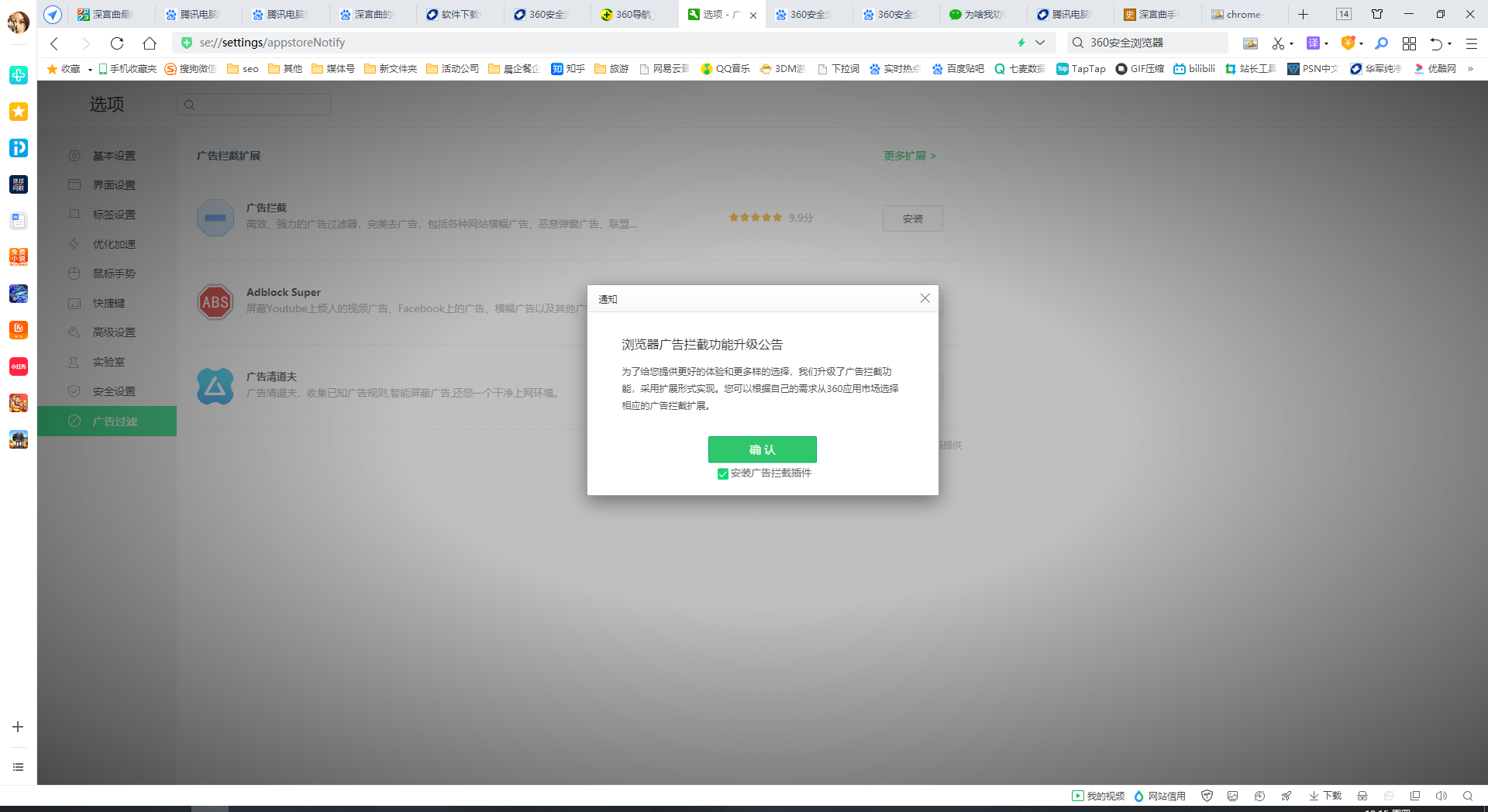Click the undo closed tab icon
1488x812 pixels.
[1436, 43]
